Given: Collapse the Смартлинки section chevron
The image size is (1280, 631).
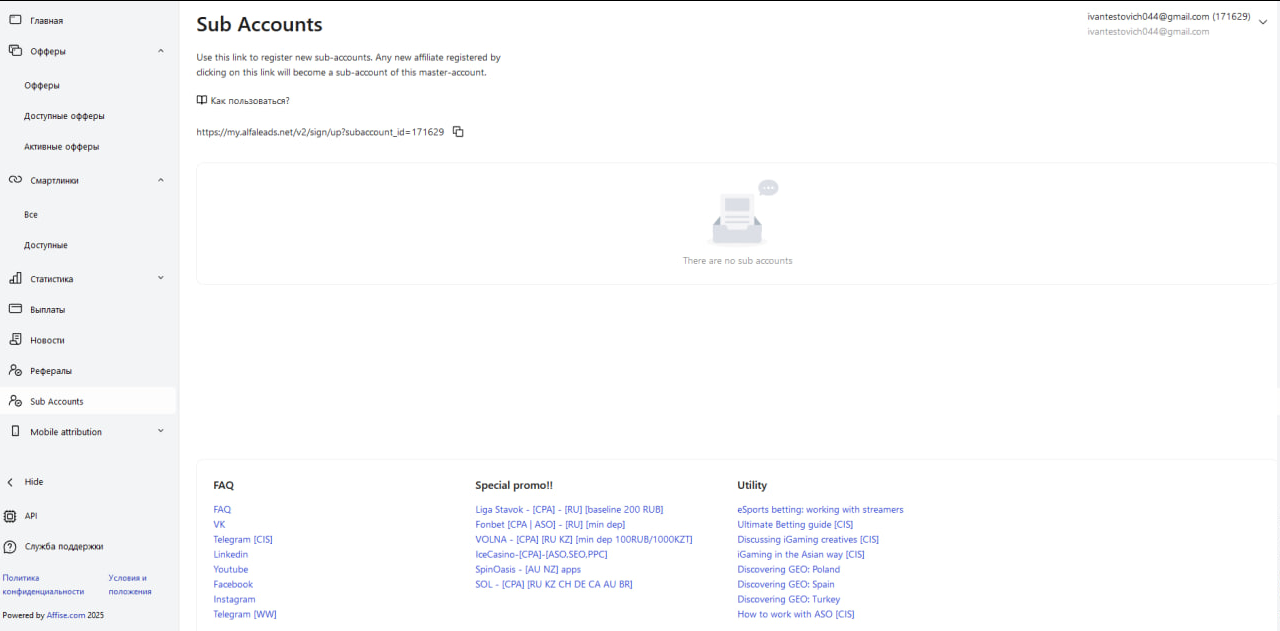Looking at the screenshot, I should (x=161, y=180).
